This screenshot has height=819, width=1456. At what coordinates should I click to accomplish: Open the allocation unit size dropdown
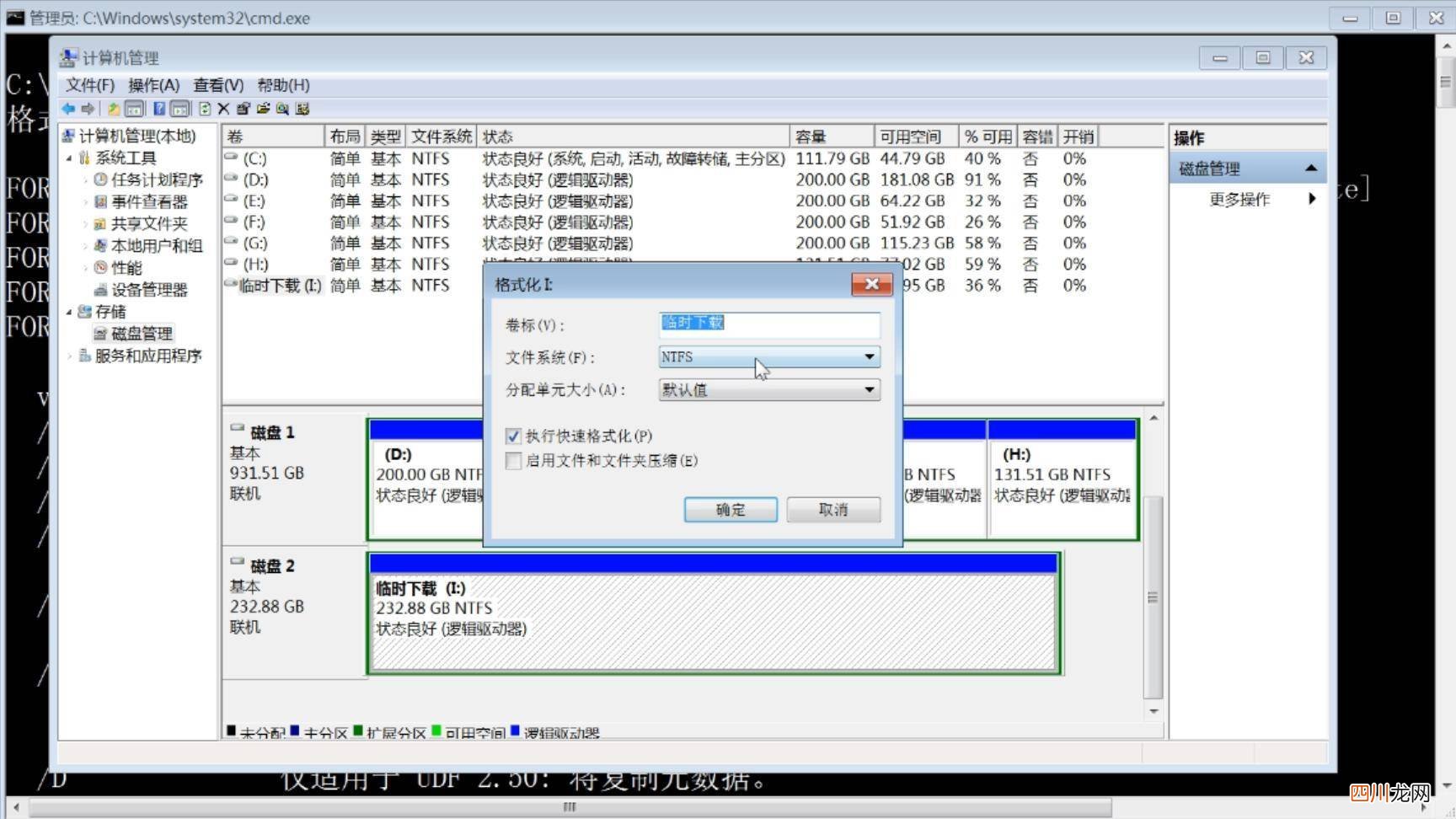769,389
